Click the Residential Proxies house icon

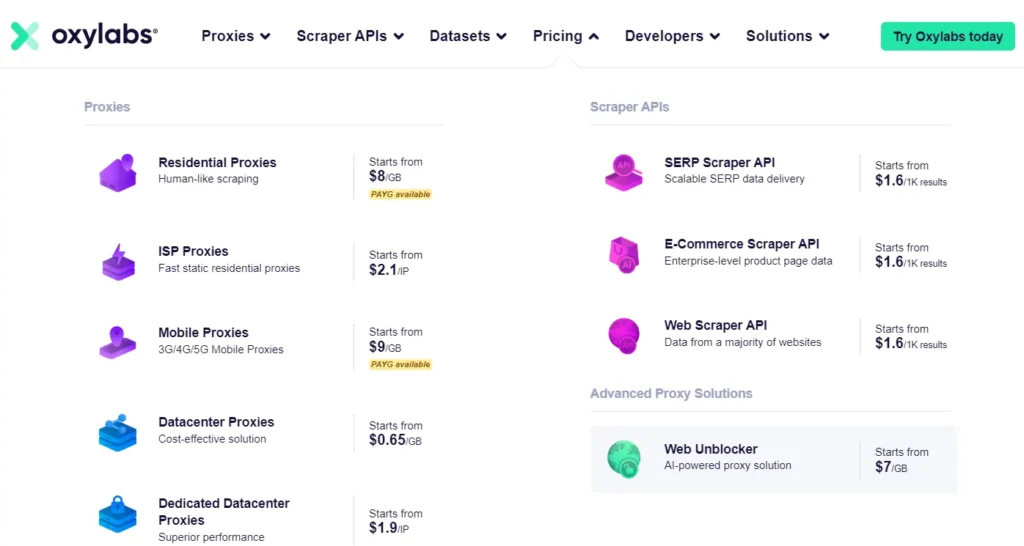[118, 173]
